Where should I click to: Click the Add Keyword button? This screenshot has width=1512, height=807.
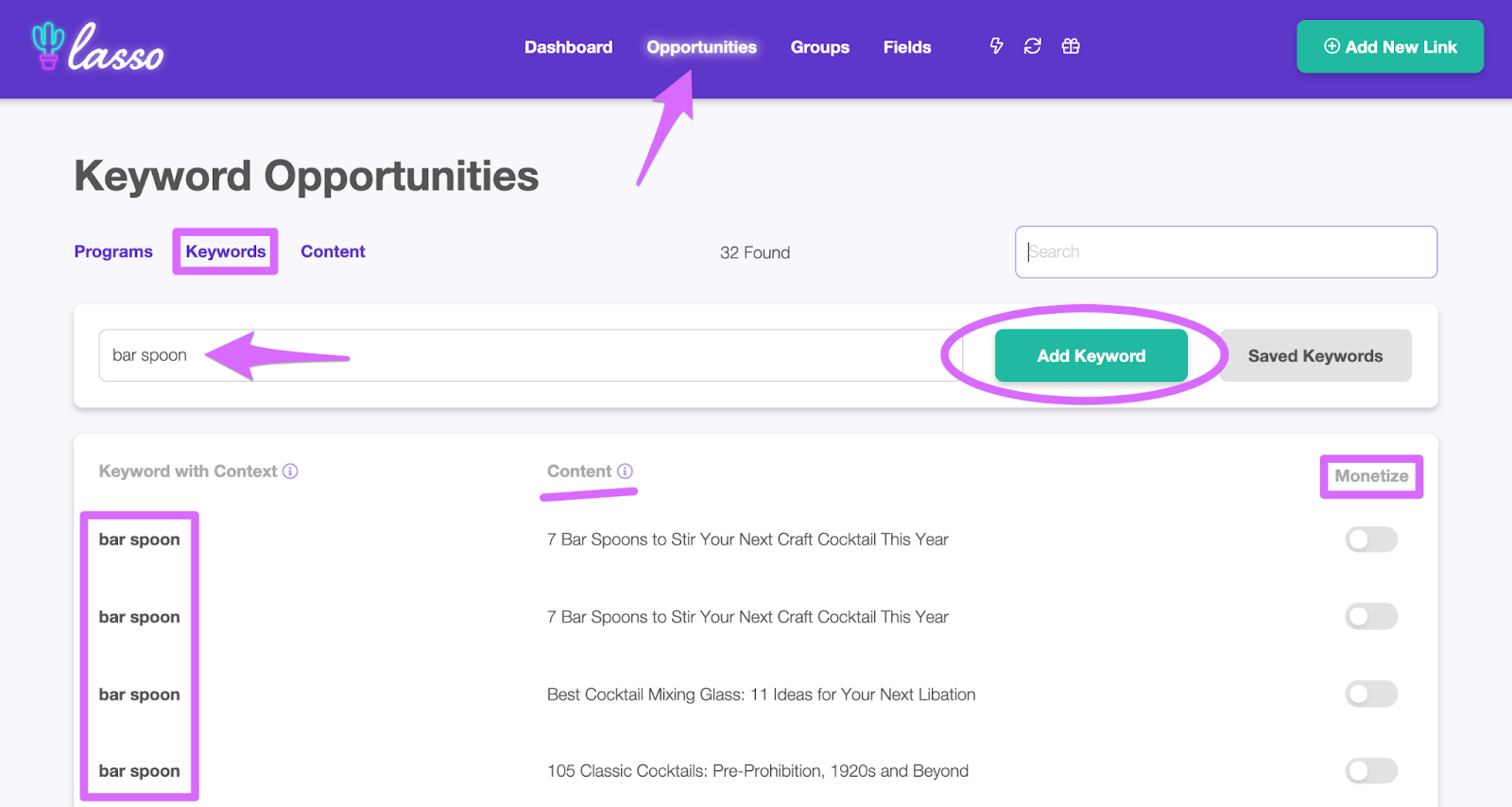[1091, 355]
